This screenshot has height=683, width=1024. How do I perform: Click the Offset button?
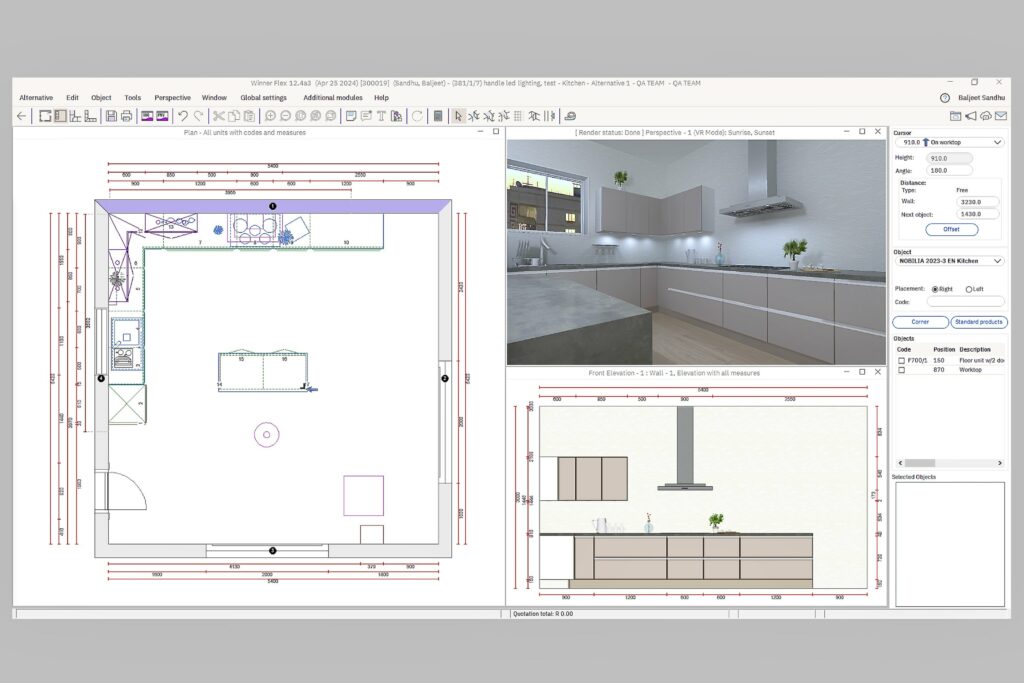coord(950,229)
